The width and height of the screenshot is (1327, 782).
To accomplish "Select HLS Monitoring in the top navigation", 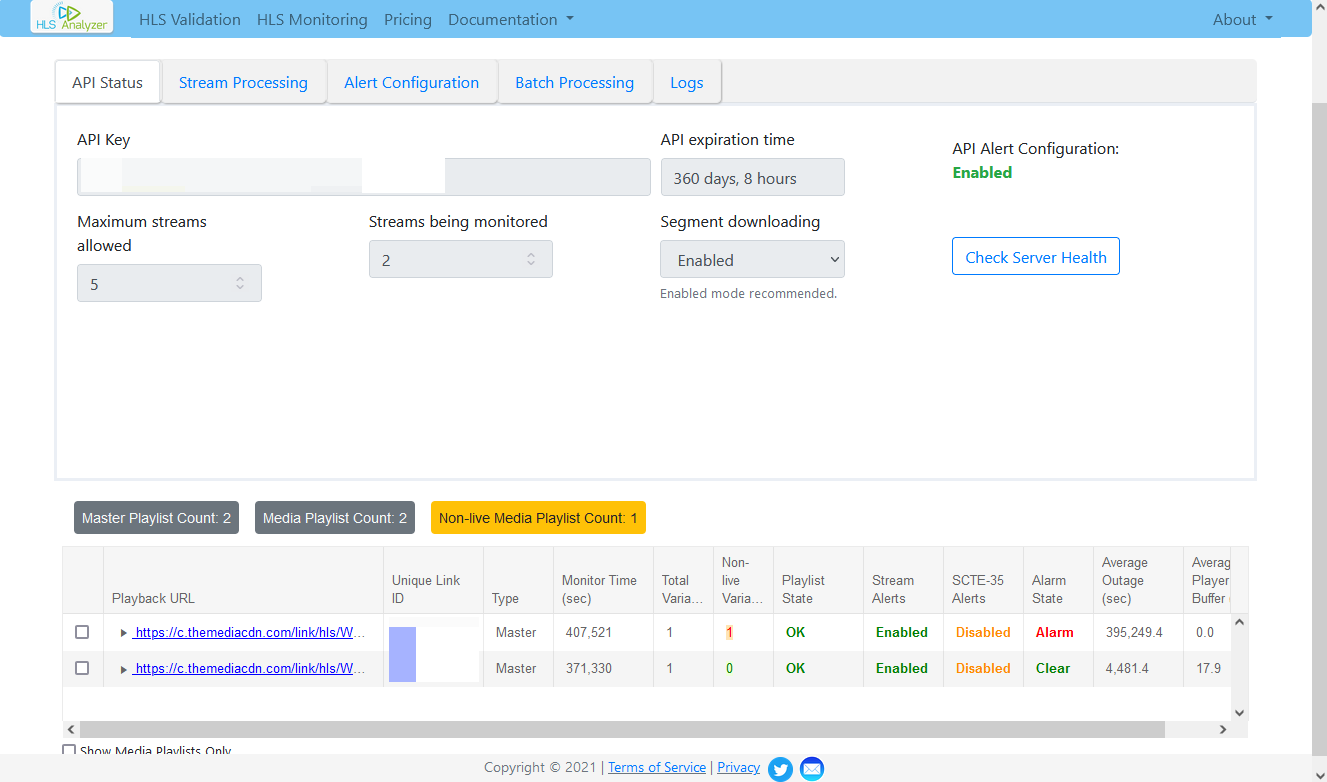I will coord(311,18).
